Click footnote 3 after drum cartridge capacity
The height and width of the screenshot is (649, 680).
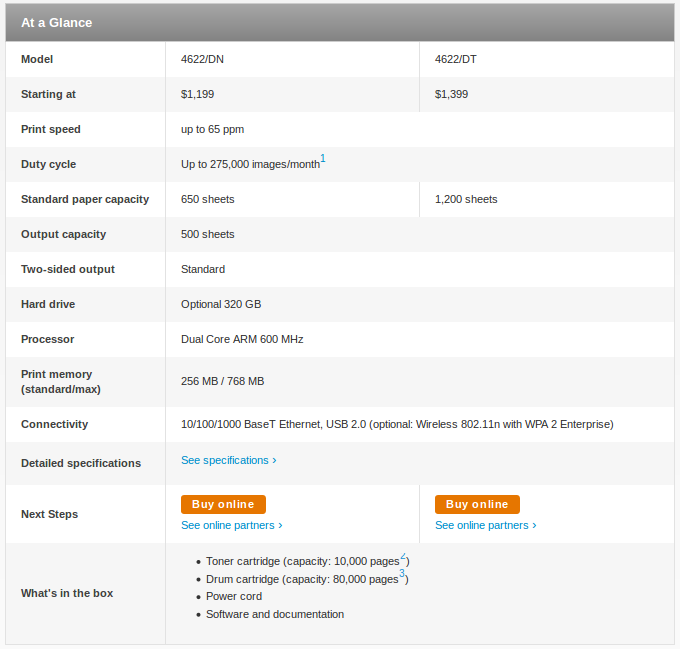click(x=402, y=574)
